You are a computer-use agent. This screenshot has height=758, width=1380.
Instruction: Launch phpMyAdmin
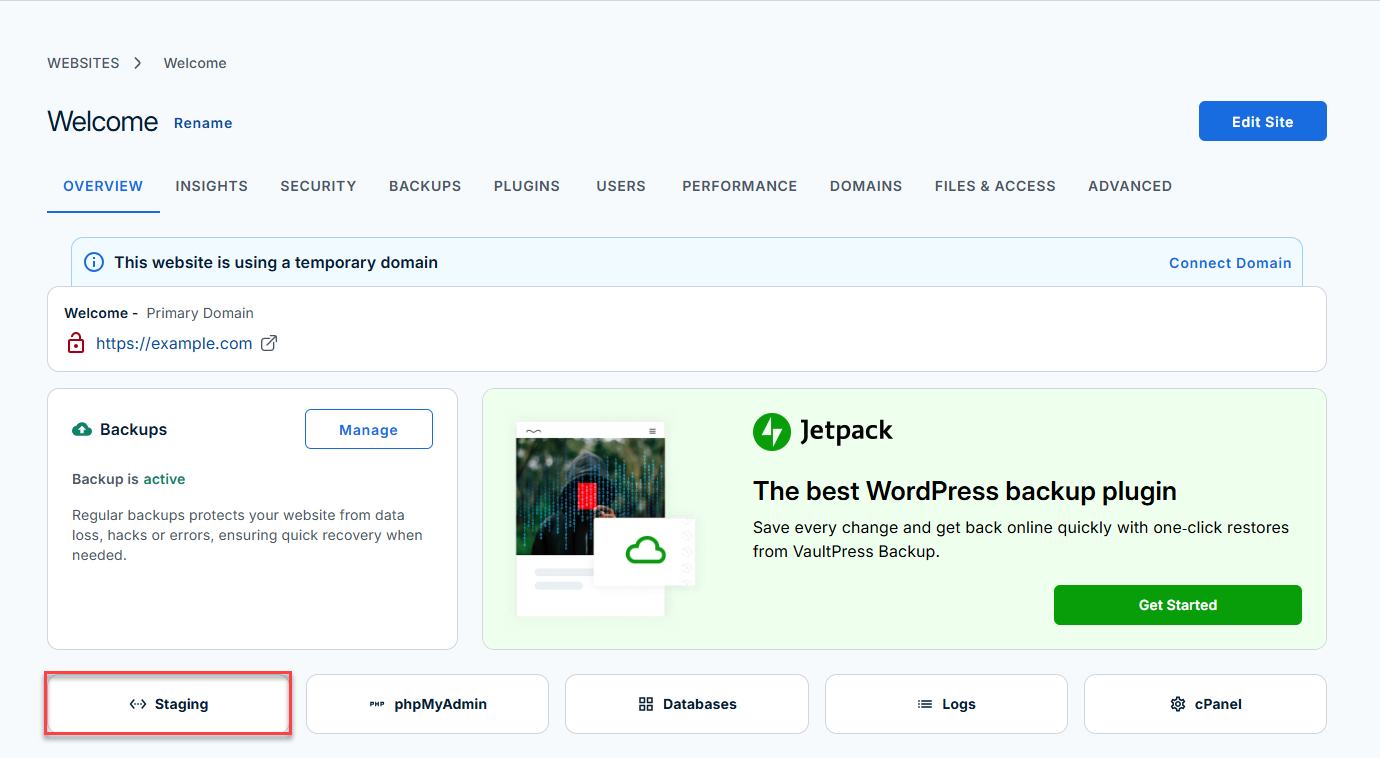[427, 704]
